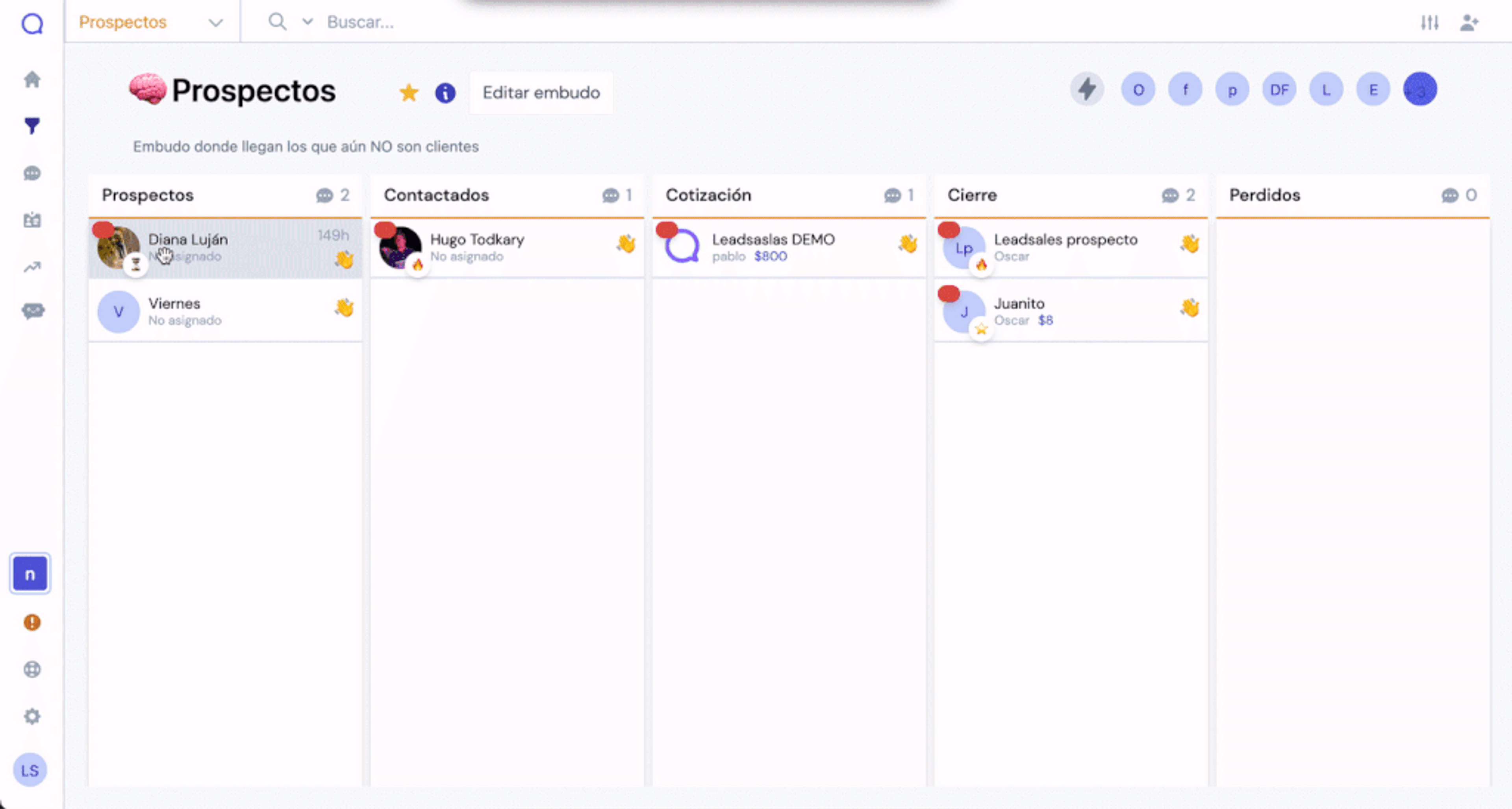Click the lightning bolt automation icon
Screen dimensions: 1512x809
pyautogui.click(x=1087, y=90)
